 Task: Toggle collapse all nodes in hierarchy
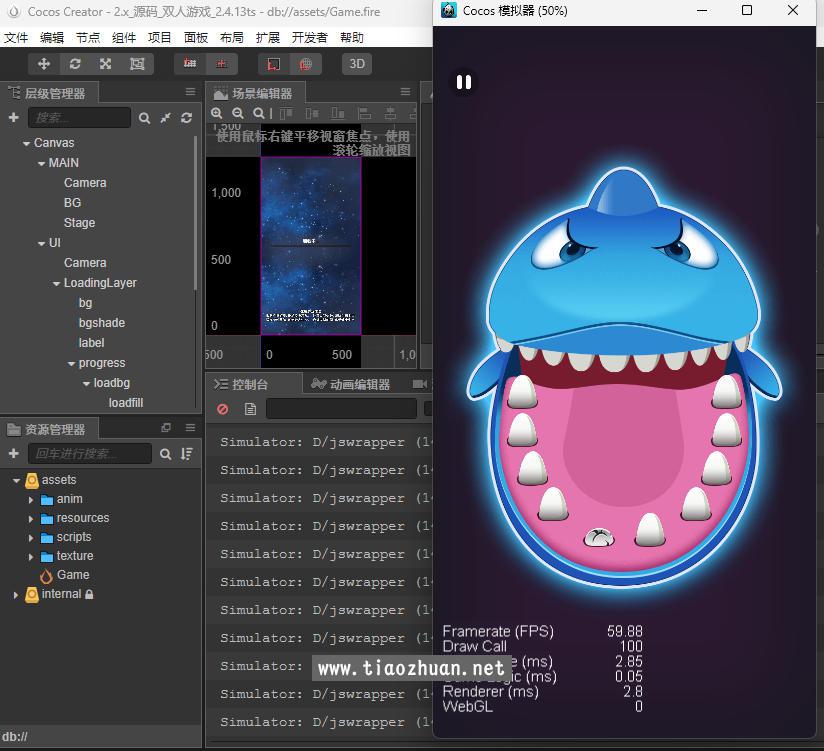coord(166,118)
